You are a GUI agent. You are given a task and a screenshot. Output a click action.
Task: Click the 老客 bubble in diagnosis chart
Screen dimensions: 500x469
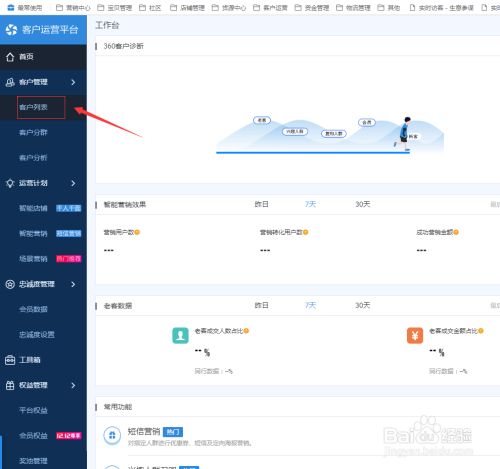coord(262,120)
